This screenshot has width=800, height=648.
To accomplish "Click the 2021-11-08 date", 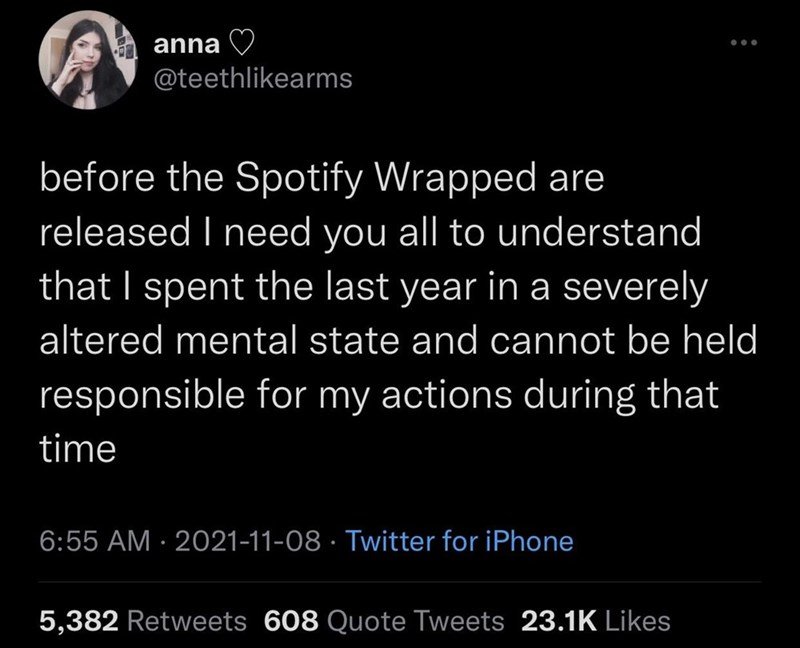I will (x=248, y=541).
